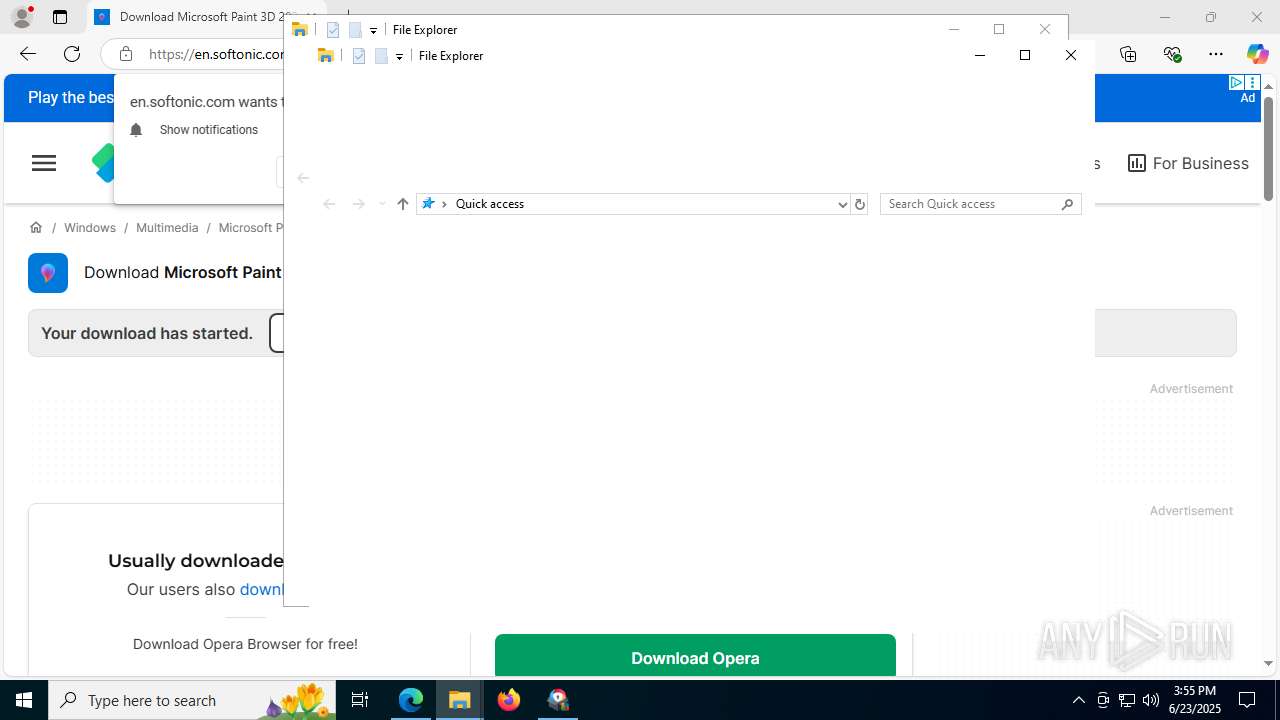Open Copilot icon in Edge
The image size is (1280, 720).
click(1257, 54)
